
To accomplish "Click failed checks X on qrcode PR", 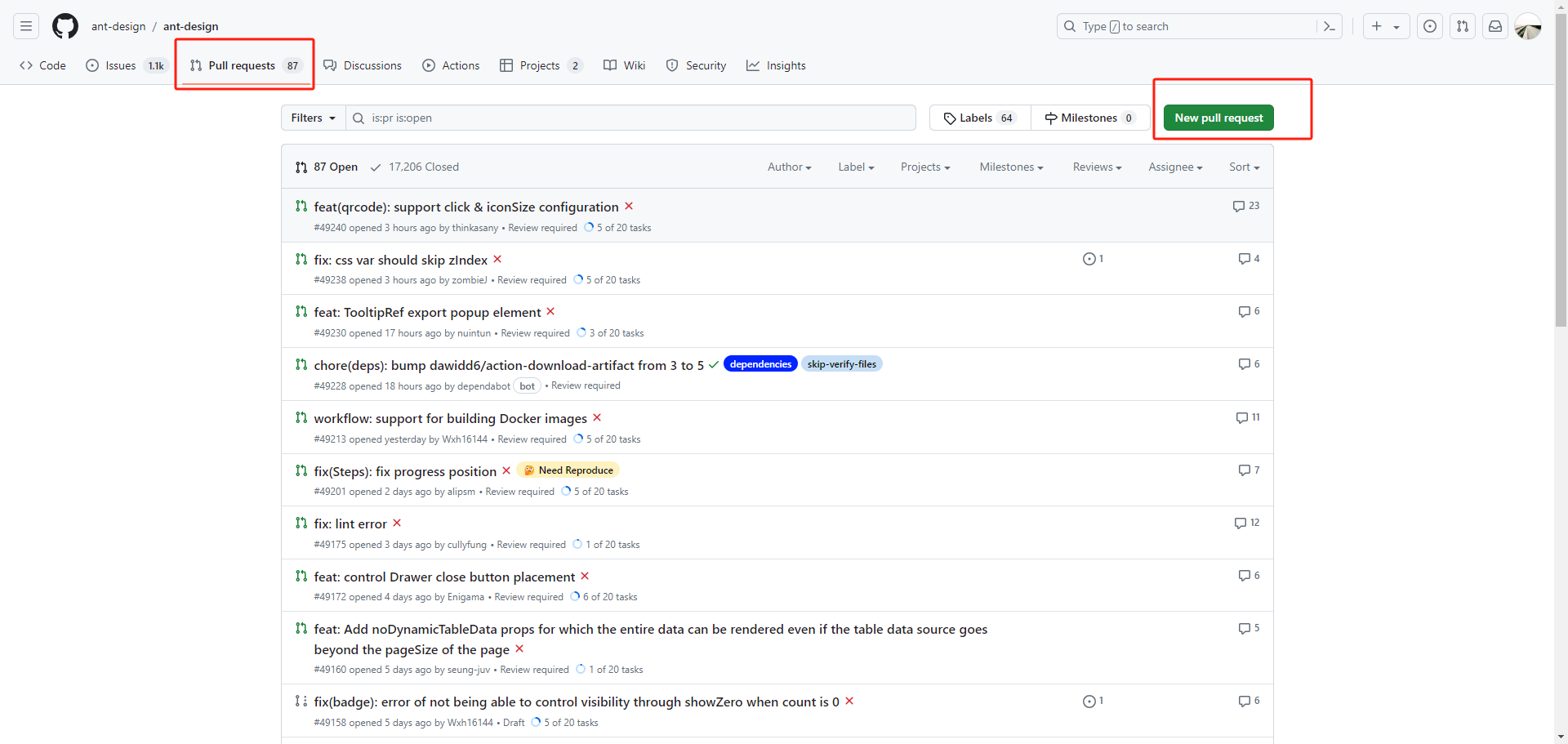I will coord(629,206).
